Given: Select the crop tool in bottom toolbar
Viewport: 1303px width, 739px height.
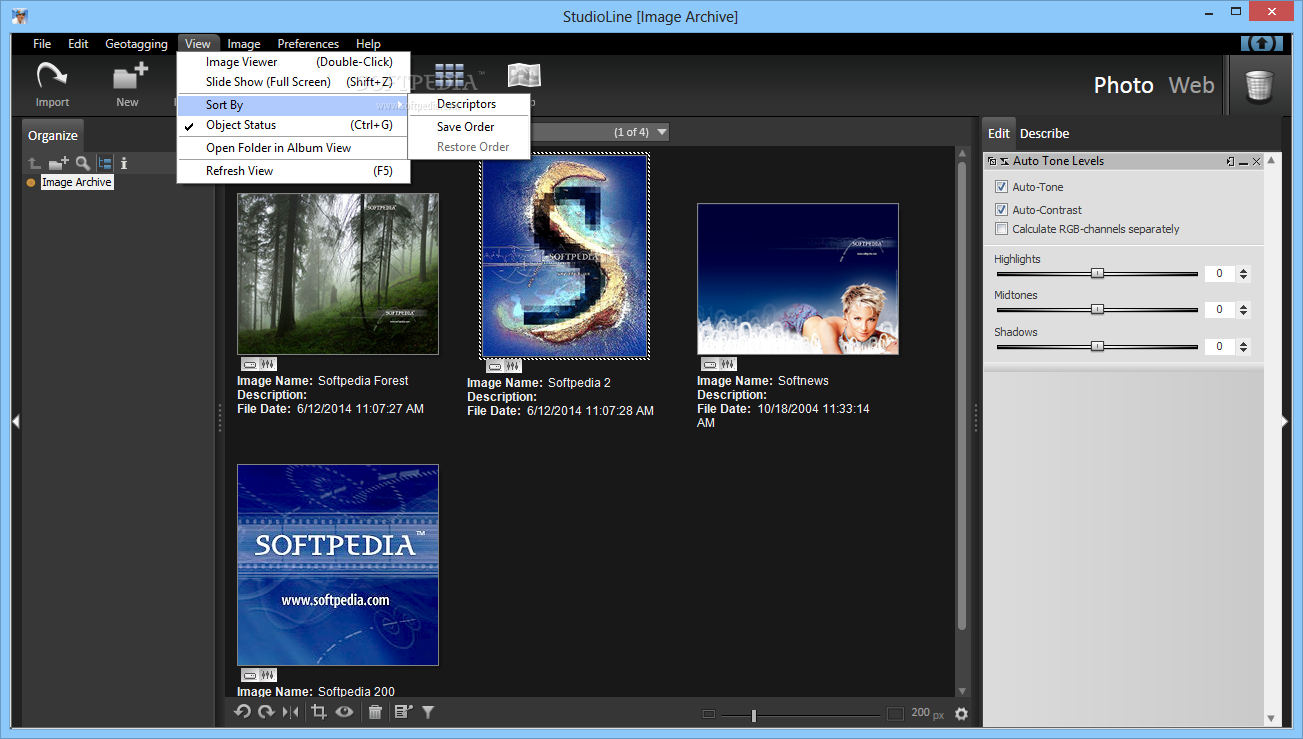Looking at the screenshot, I should coord(319,712).
